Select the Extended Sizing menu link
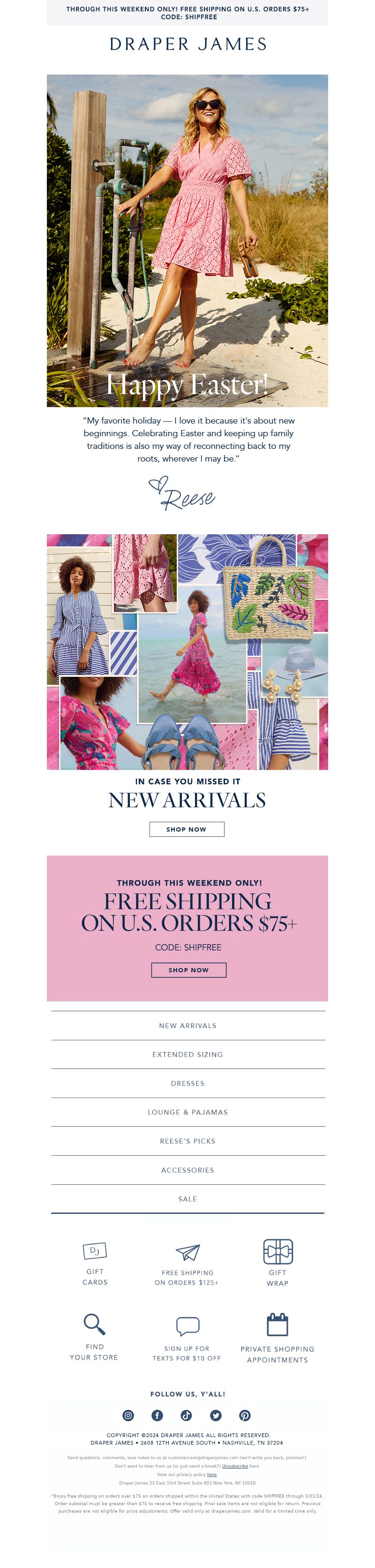Image resolution: width=375 pixels, height=1568 pixels. coord(187,1054)
